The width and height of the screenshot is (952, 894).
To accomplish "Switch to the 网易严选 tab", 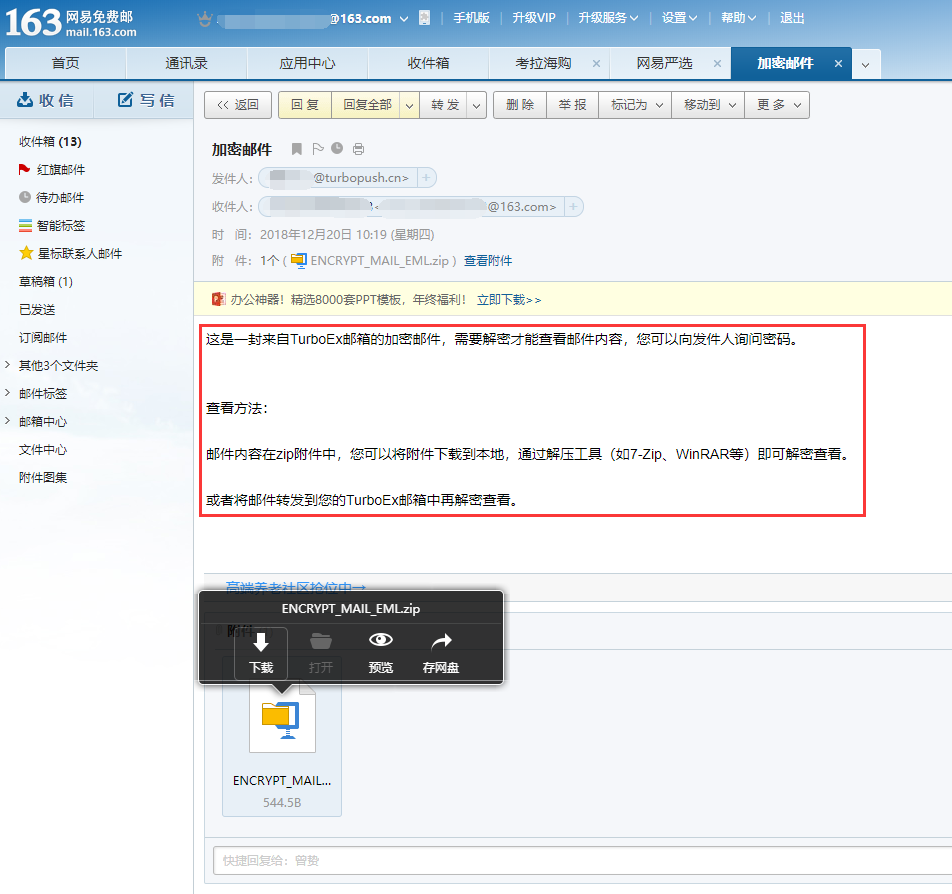I will tap(663, 63).
